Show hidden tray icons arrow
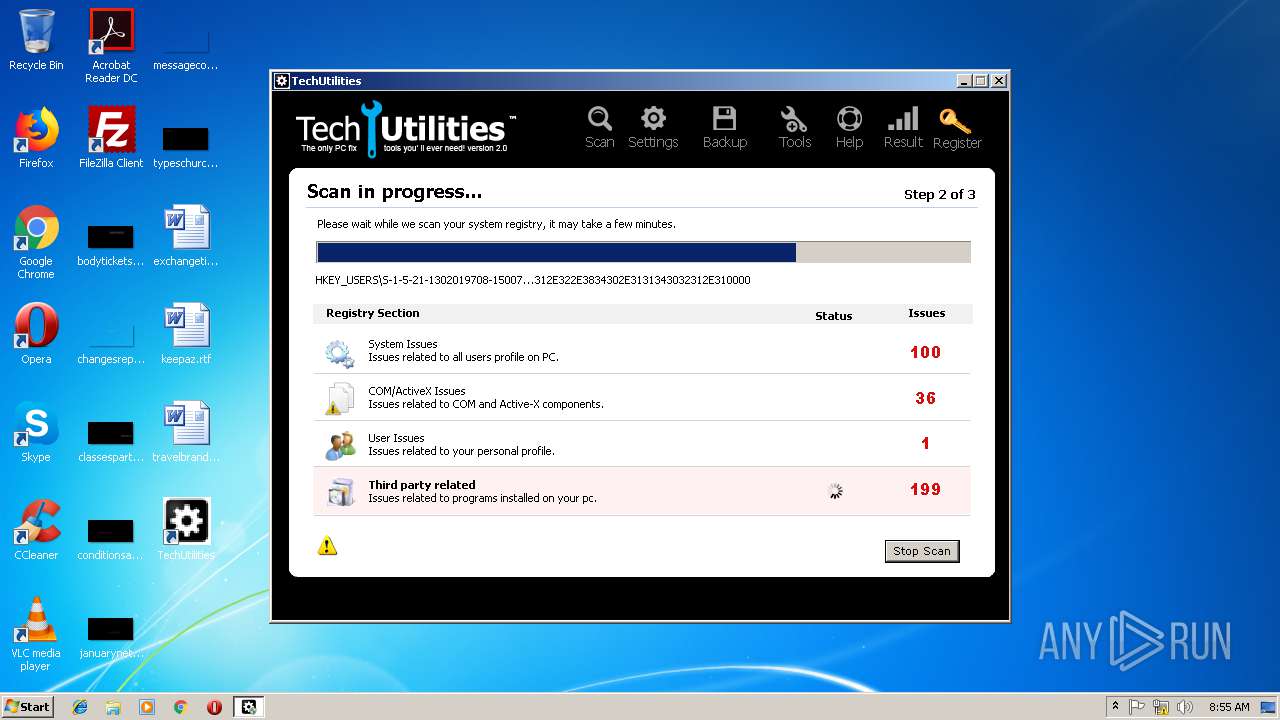 coord(1115,707)
